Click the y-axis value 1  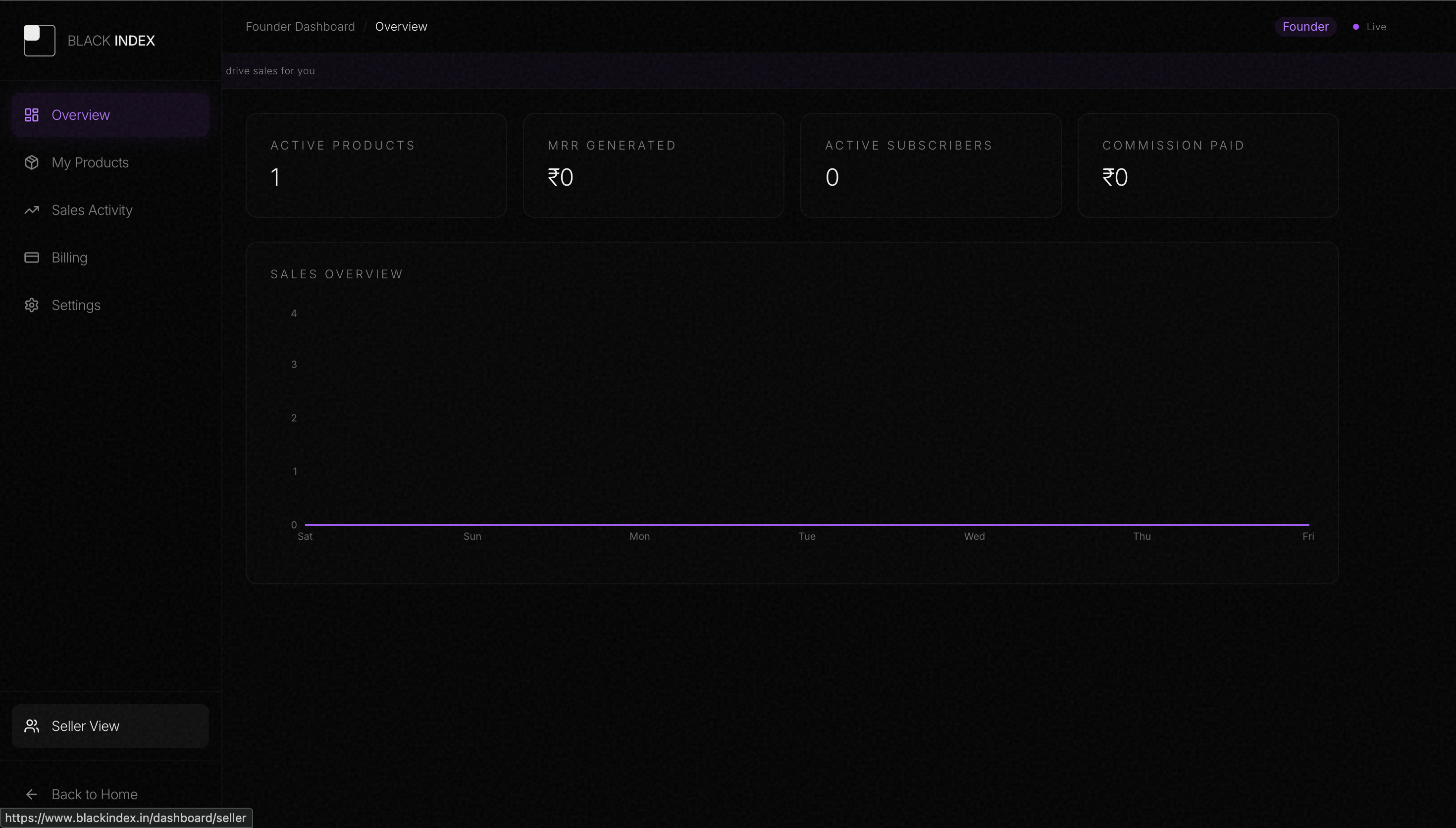(x=295, y=471)
